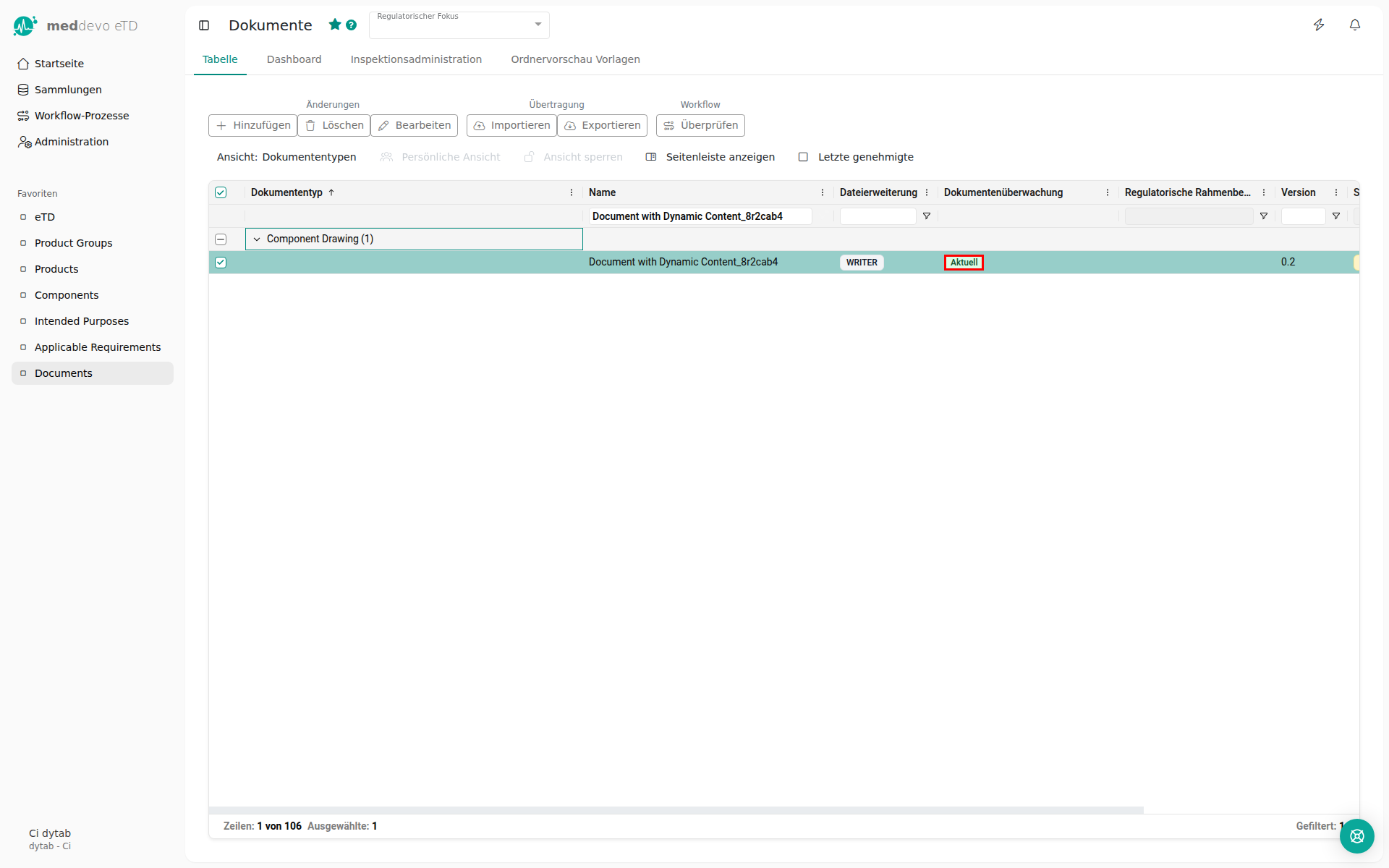Click the lightning bolt quick actions icon
The image size is (1389, 868).
point(1319,25)
